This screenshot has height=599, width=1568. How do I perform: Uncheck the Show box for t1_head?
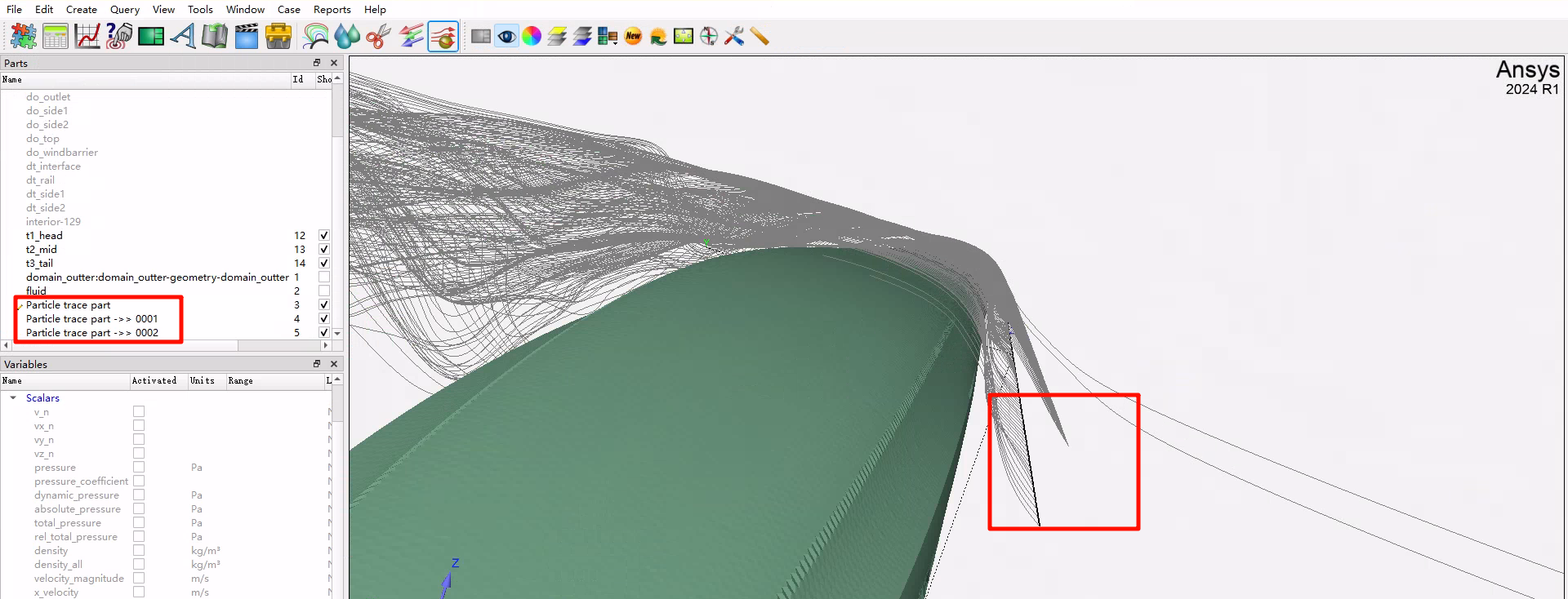[324, 236]
